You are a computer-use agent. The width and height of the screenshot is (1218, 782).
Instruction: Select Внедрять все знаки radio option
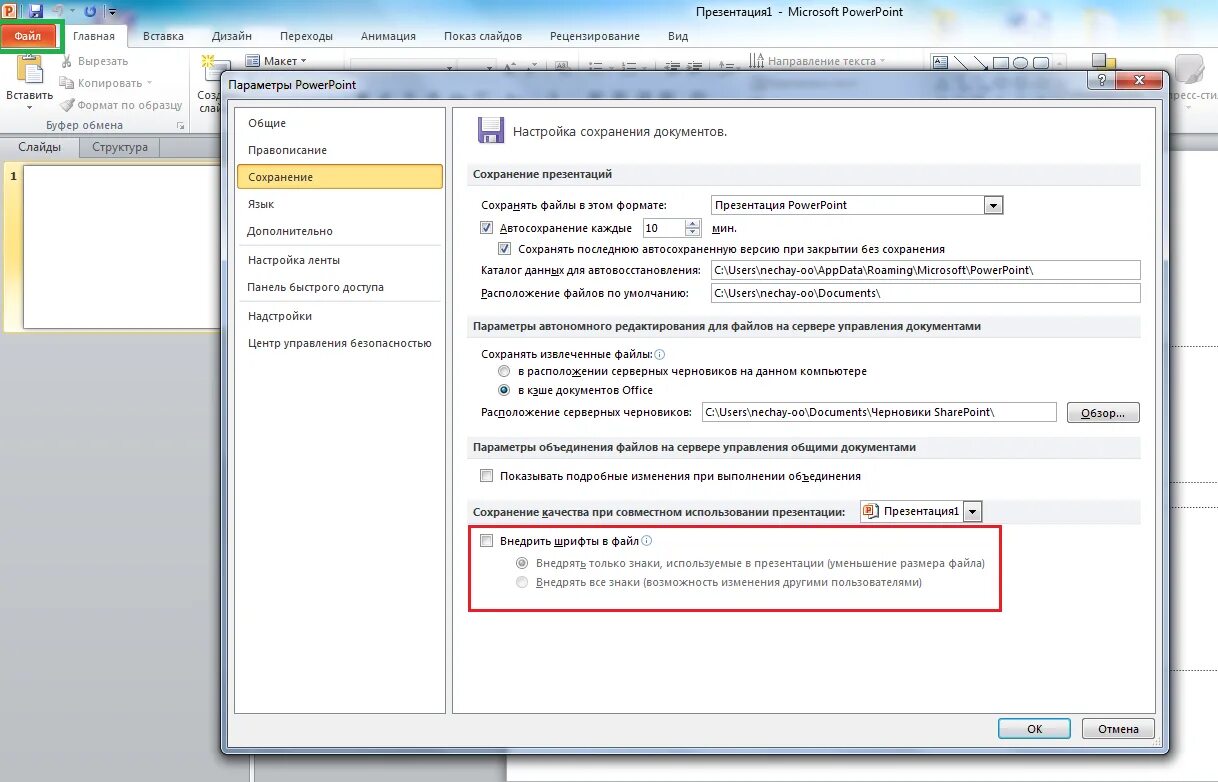pyautogui.click(x=522, y=582)
